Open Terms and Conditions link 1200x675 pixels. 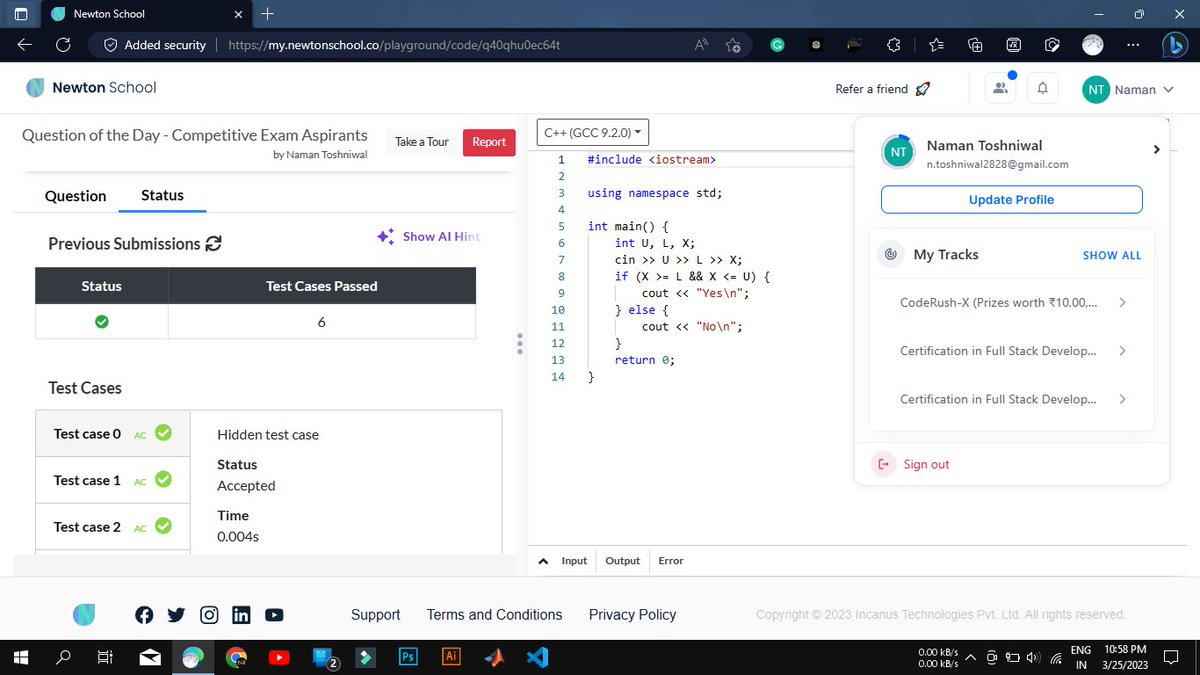(x=494, y=615)
